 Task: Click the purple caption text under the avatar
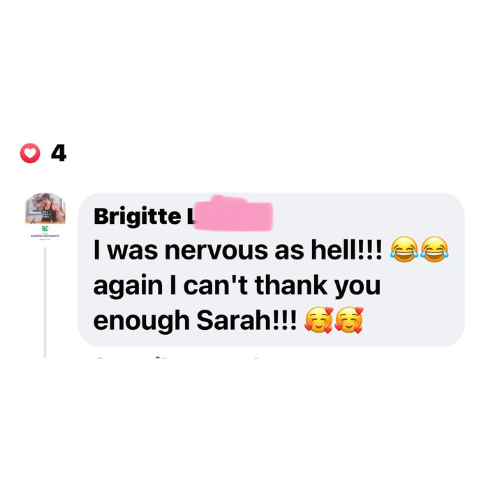tap(45, 236)
